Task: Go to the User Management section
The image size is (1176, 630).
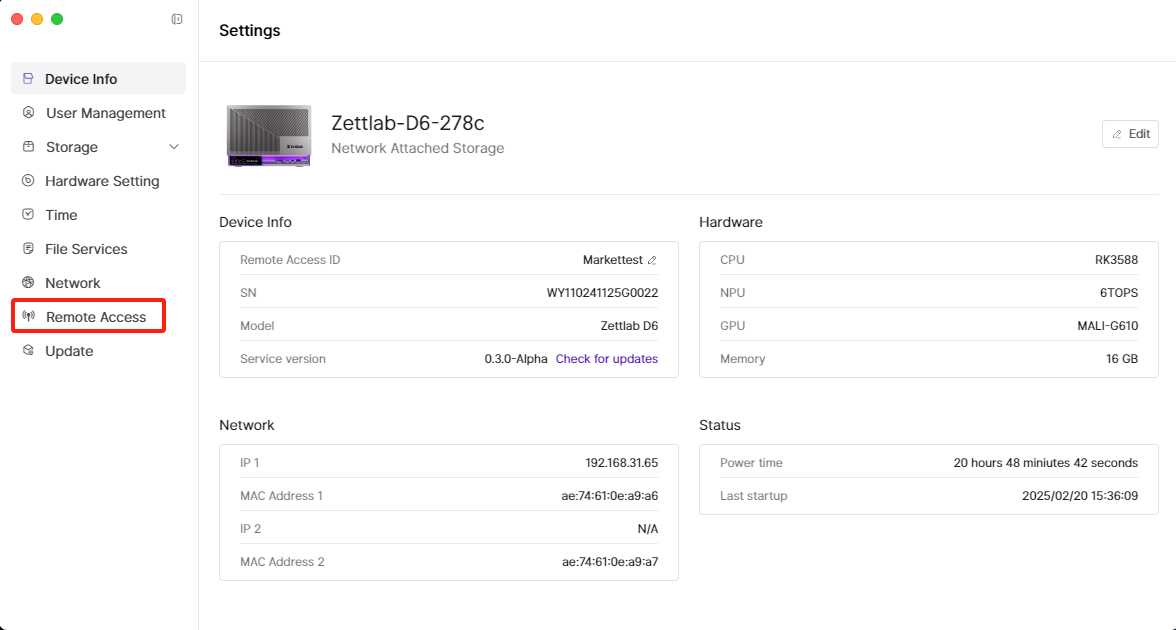Action: (105, 113)
